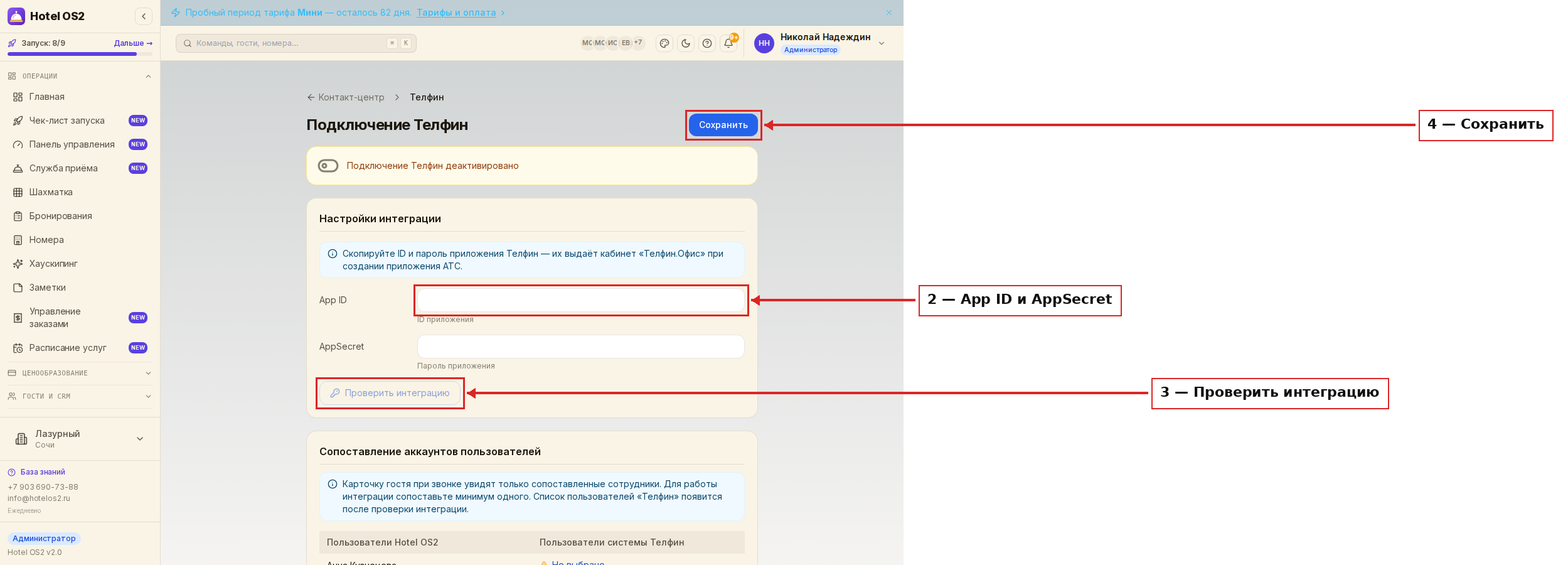This screenshot has width=1568, height=565.
Task: Click the command search box
Action: click(x=296, y=43)
